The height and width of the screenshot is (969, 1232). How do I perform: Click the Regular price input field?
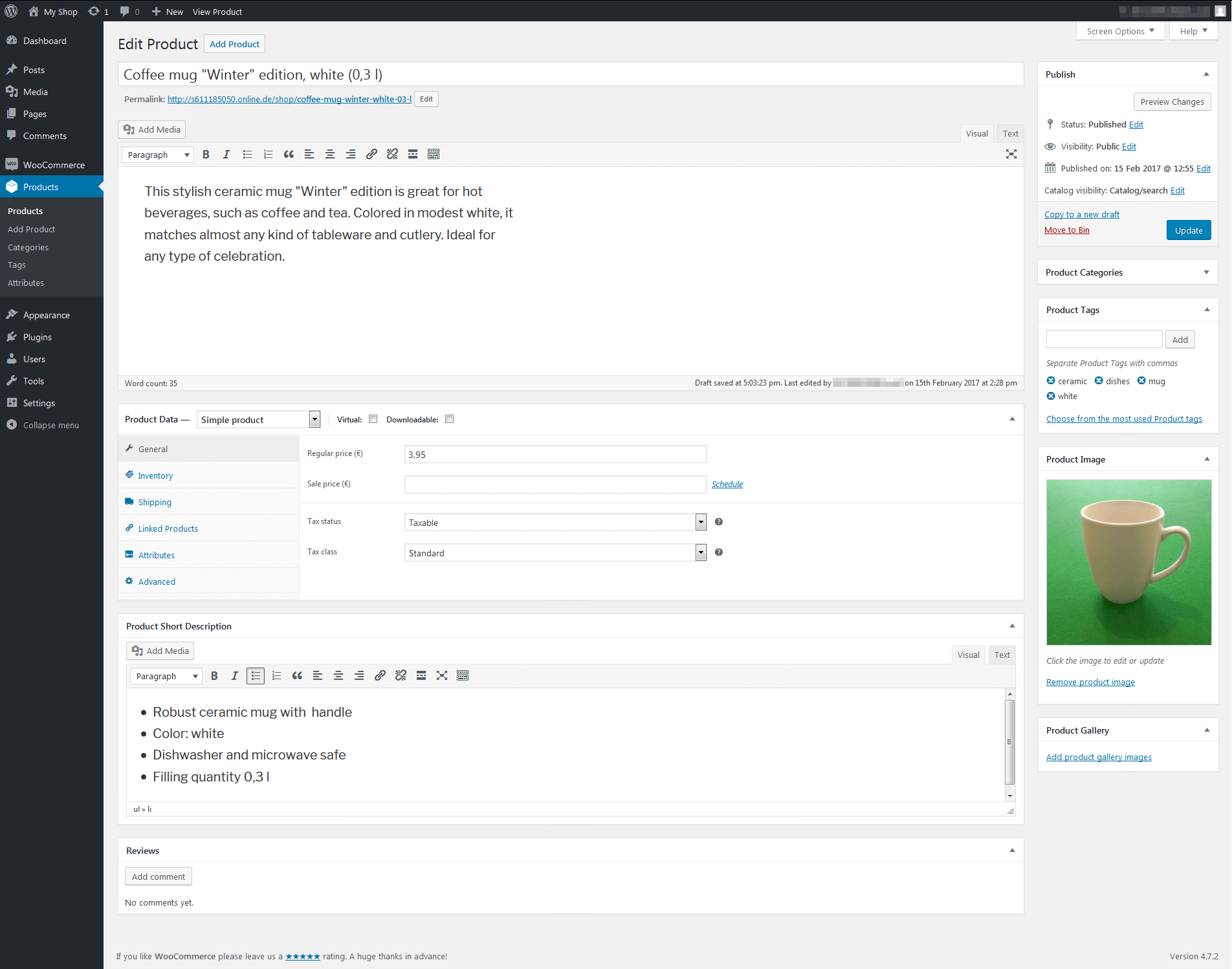(x=555, y=454)
